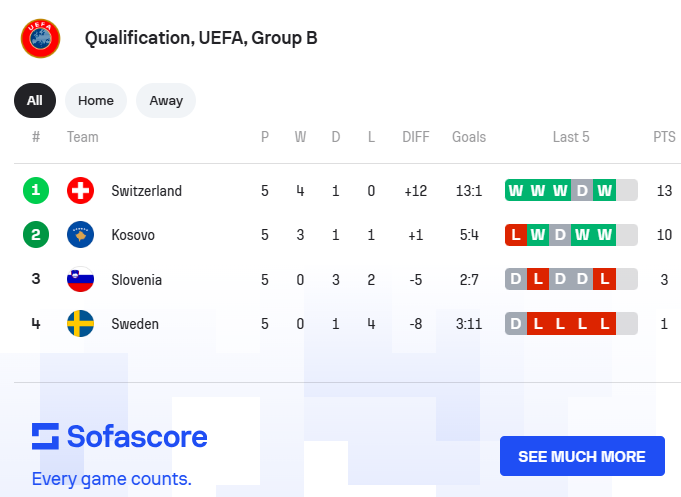Switch to the Home standings tab

tap(96, 100)
